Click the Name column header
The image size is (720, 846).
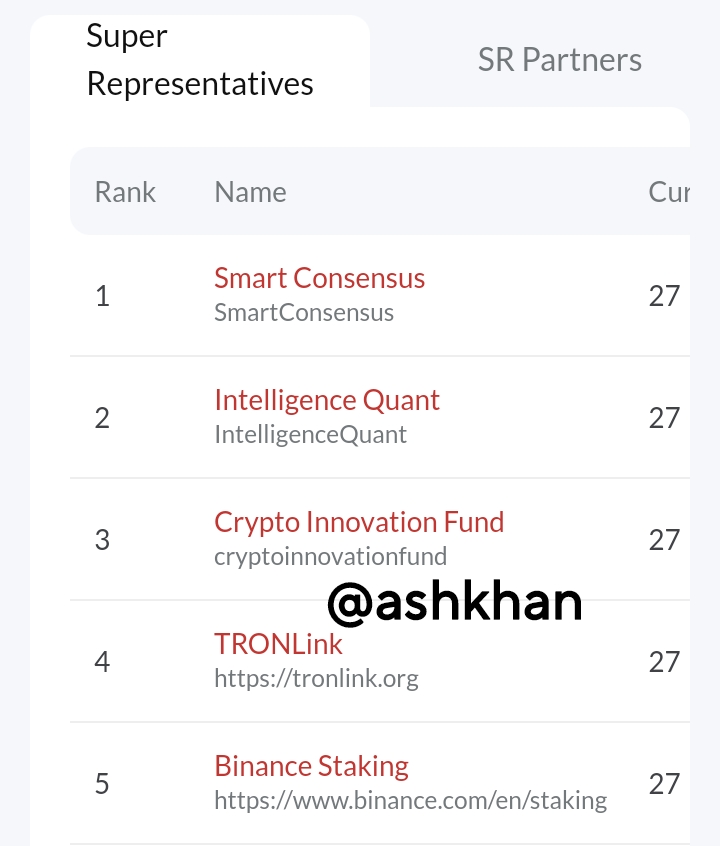250,192
